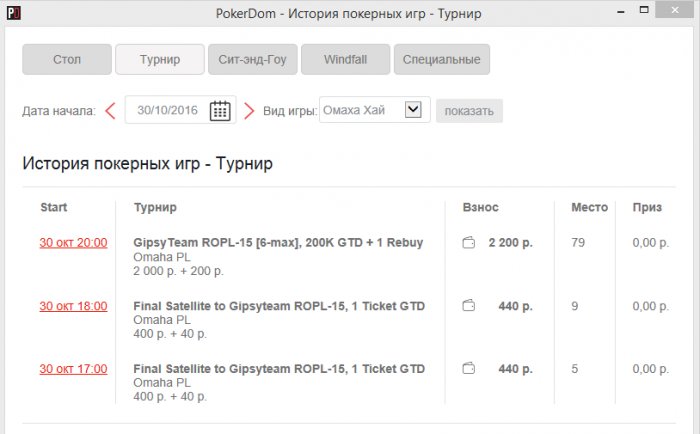The height and width of the screenshot is (434, 700).
Task: Switch to the Стол tab
Action: [67, 59]
